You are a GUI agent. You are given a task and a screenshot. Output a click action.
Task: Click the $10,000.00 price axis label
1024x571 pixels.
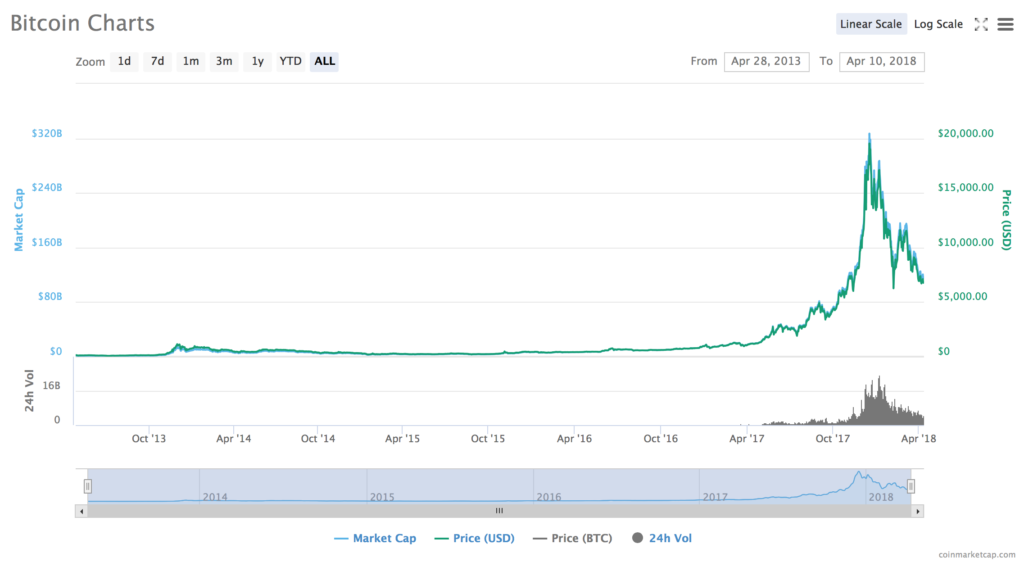tap(966, 242)
